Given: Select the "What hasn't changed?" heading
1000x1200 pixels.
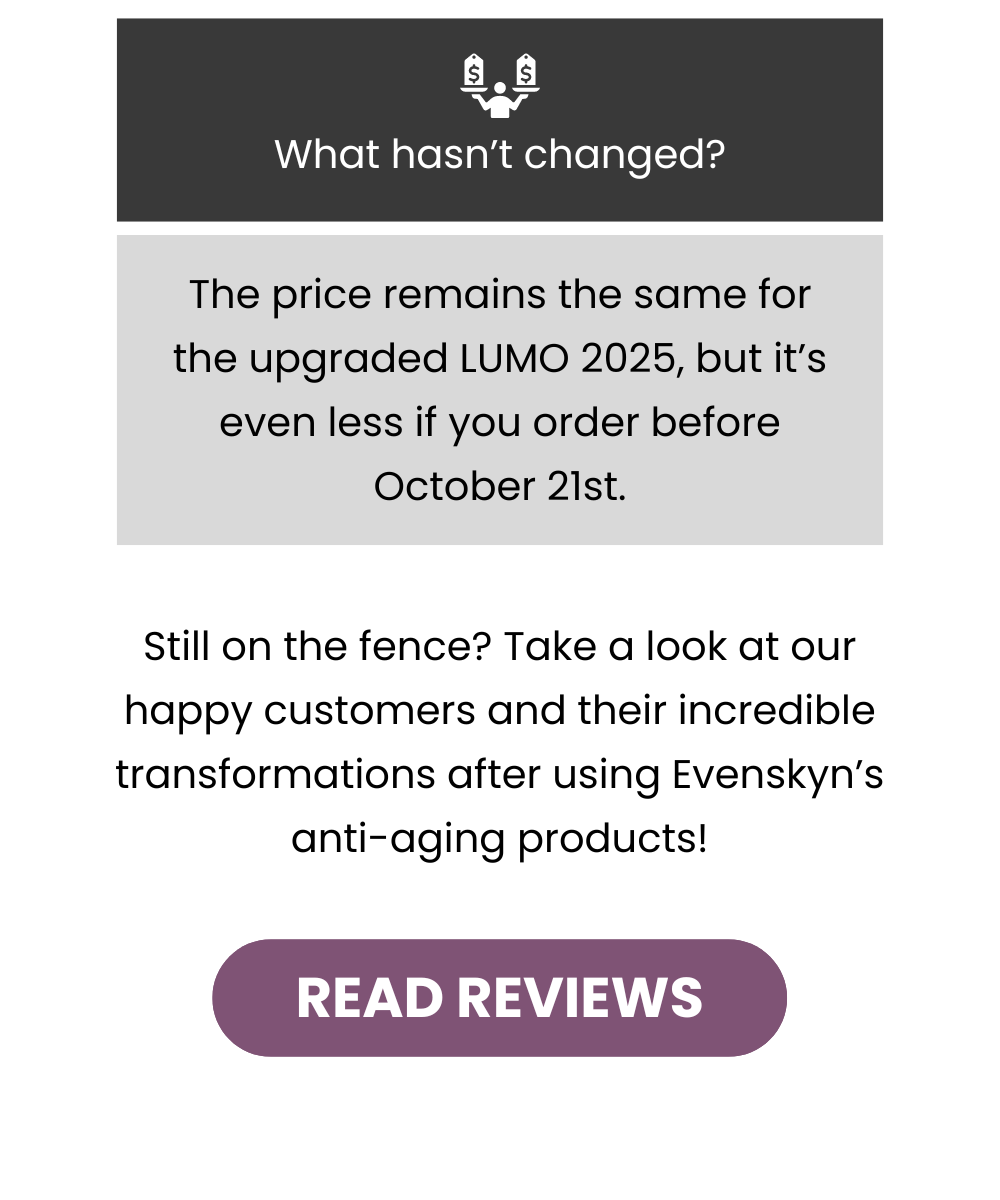Looking at the screenshot, I should click(x=500, y=155).
